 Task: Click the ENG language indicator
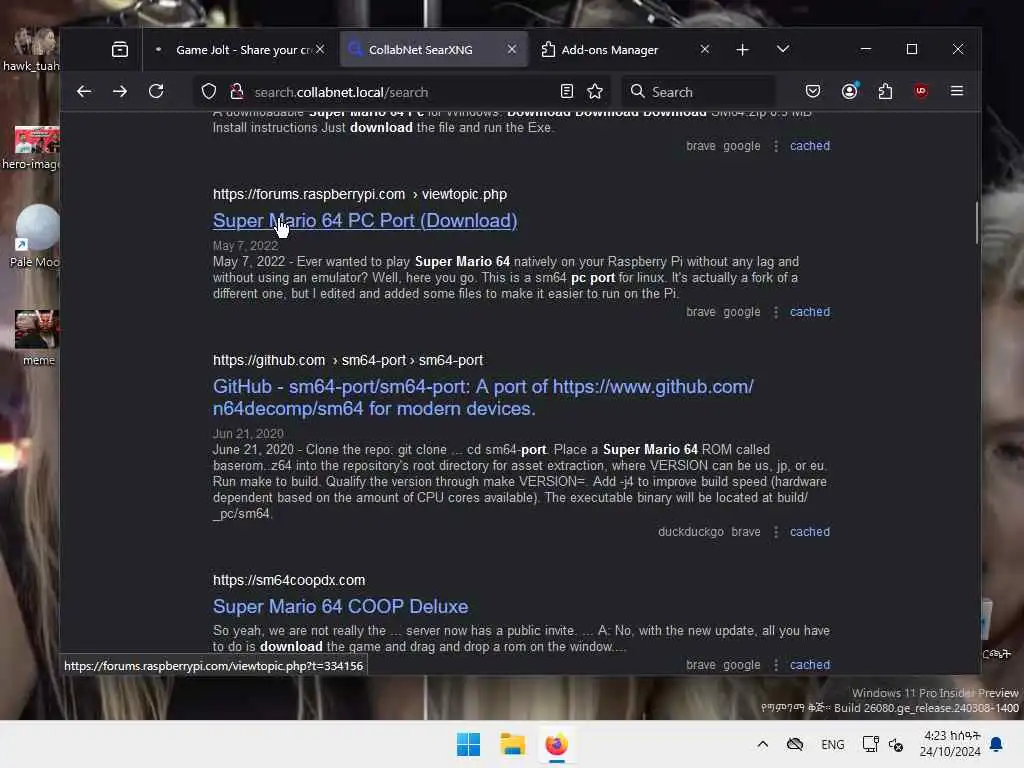pyautogui.click(x=833, y=745)
